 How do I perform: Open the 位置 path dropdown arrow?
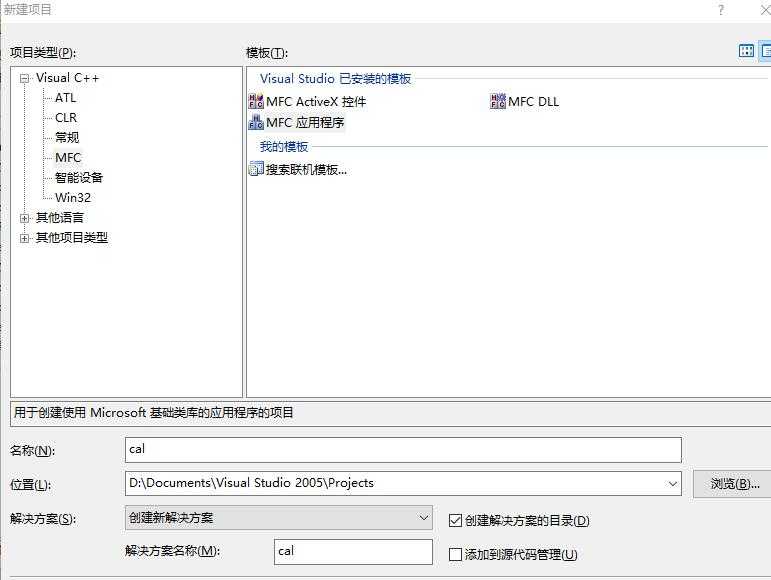click(x=672, y=484)
